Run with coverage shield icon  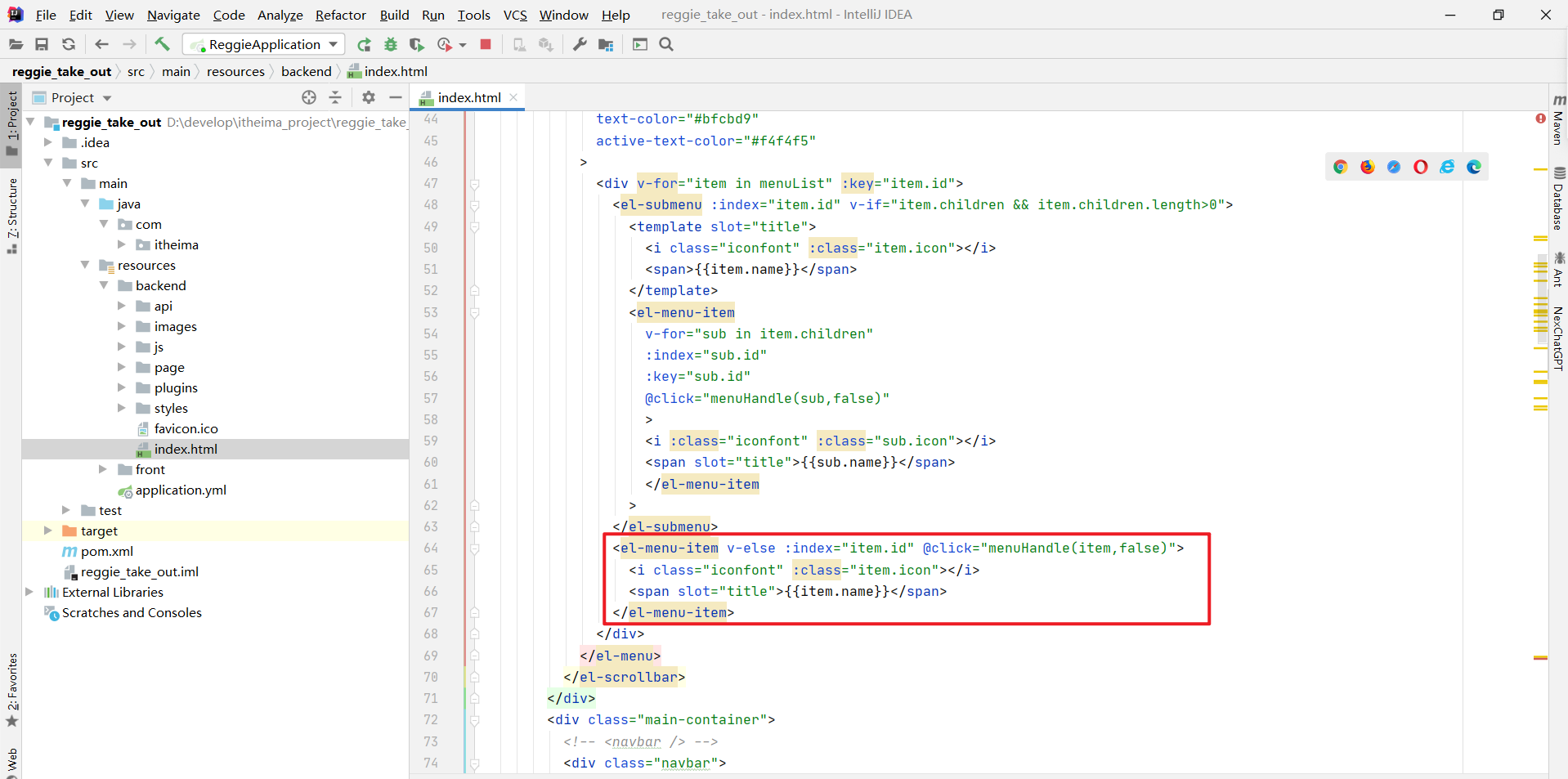pyautogui.click(x=417, y=44)
